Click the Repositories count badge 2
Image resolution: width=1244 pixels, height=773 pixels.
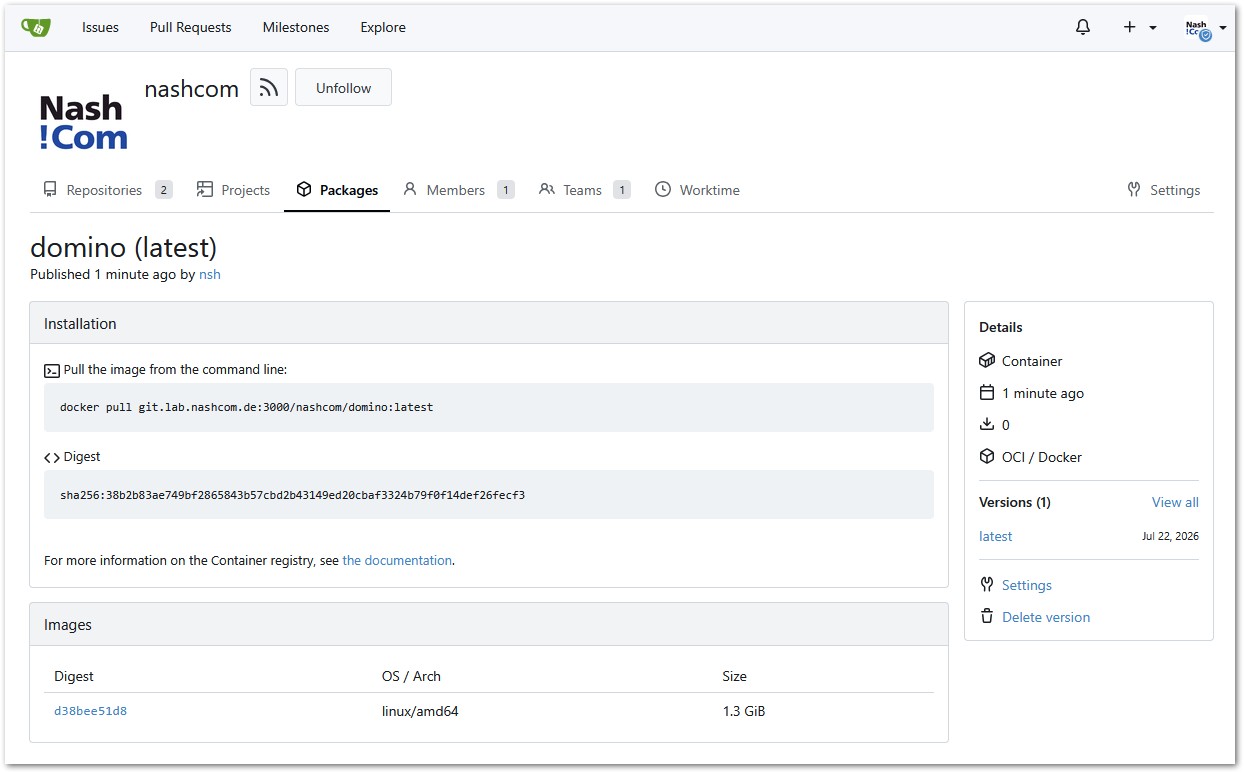point(164,190)
